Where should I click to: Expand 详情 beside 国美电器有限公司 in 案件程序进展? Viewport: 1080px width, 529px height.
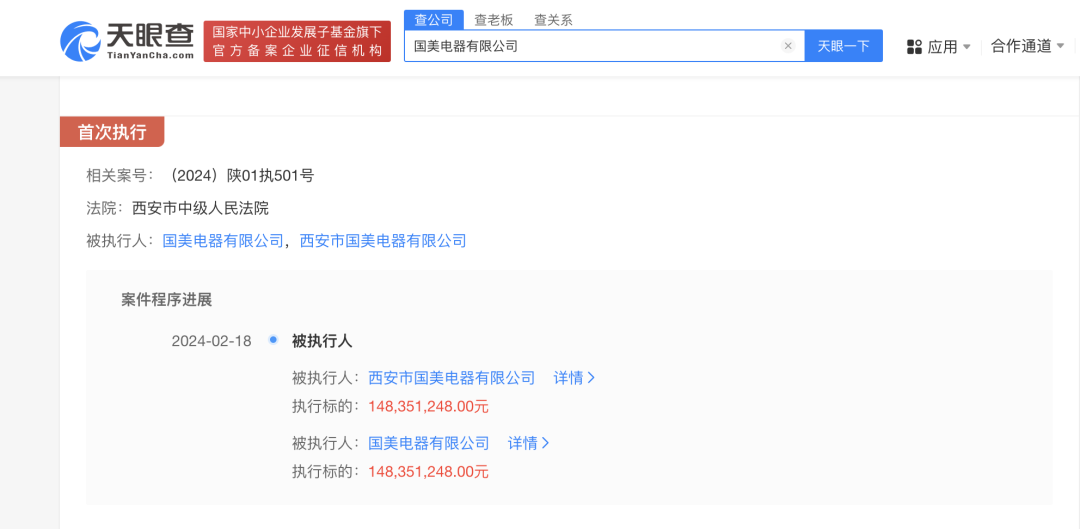[528, 443]
